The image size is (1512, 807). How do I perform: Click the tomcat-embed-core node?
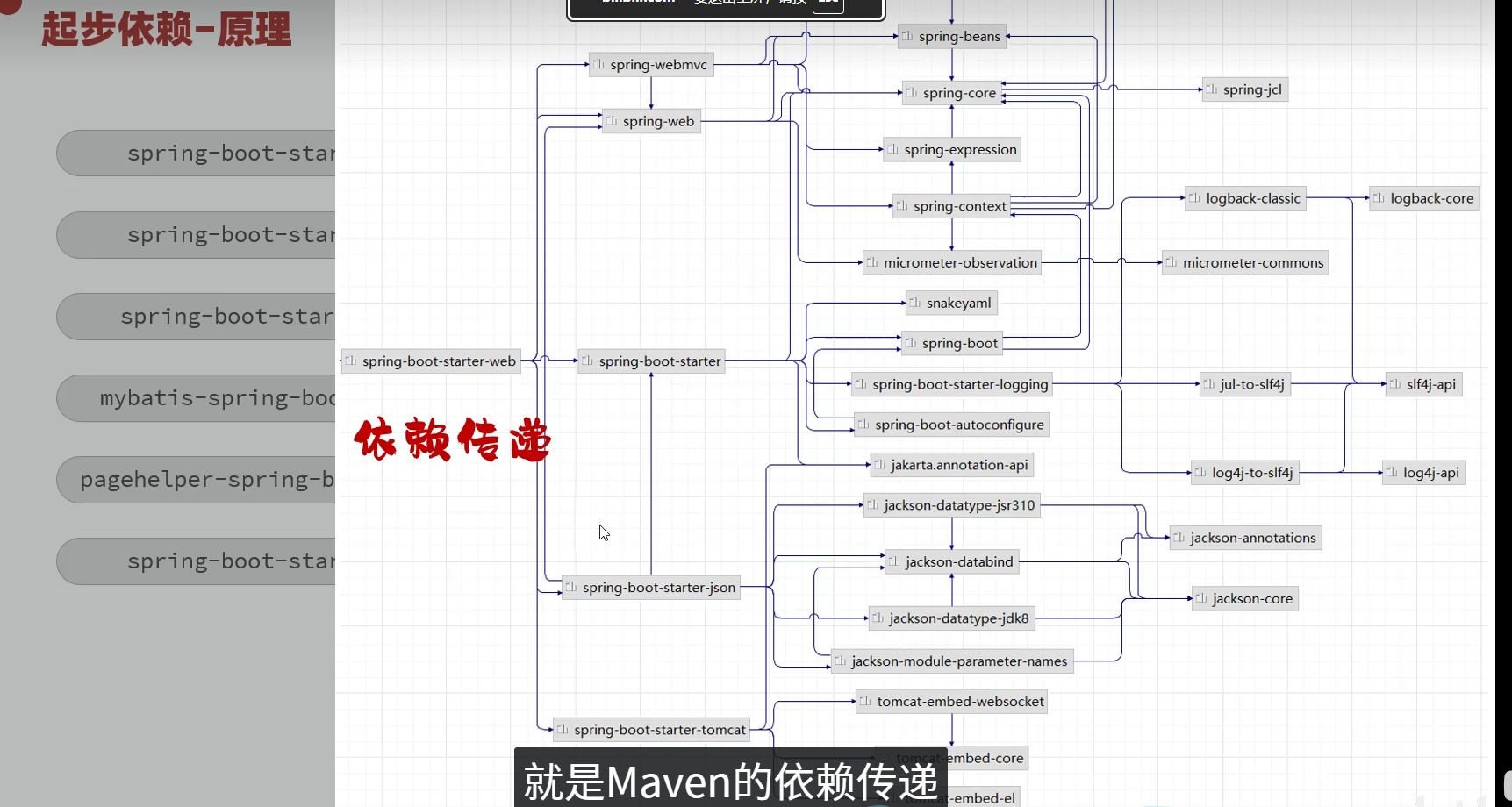click(x=952, y=758)
